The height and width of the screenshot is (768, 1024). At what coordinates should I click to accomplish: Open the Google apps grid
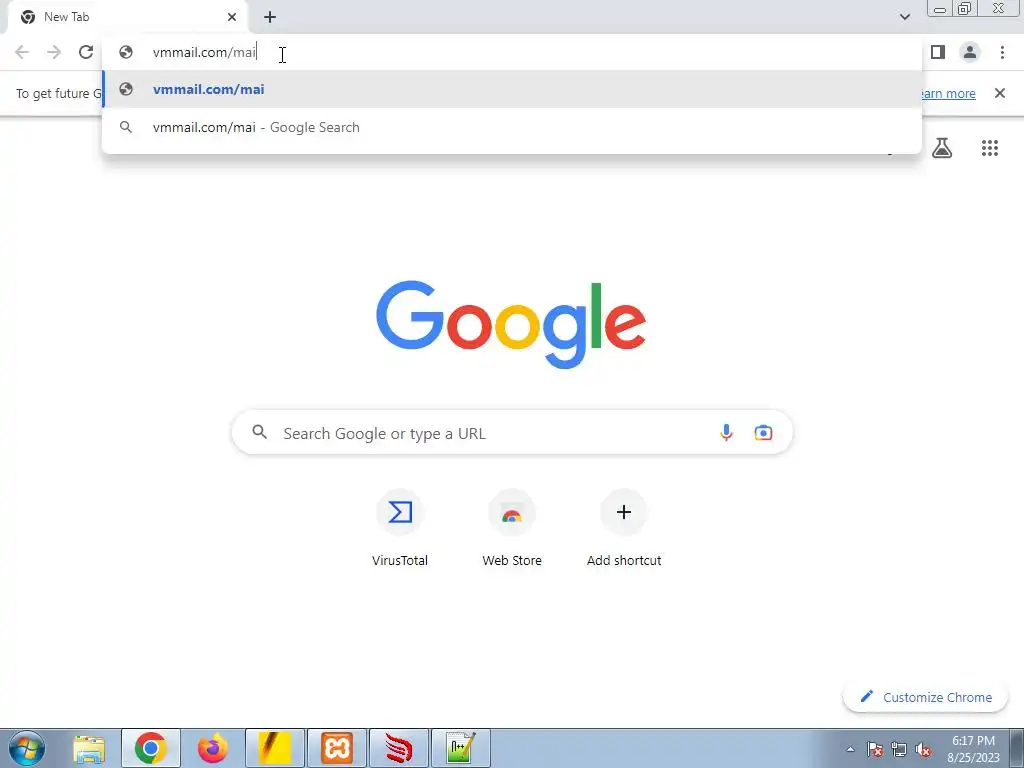tap(990, 148)
